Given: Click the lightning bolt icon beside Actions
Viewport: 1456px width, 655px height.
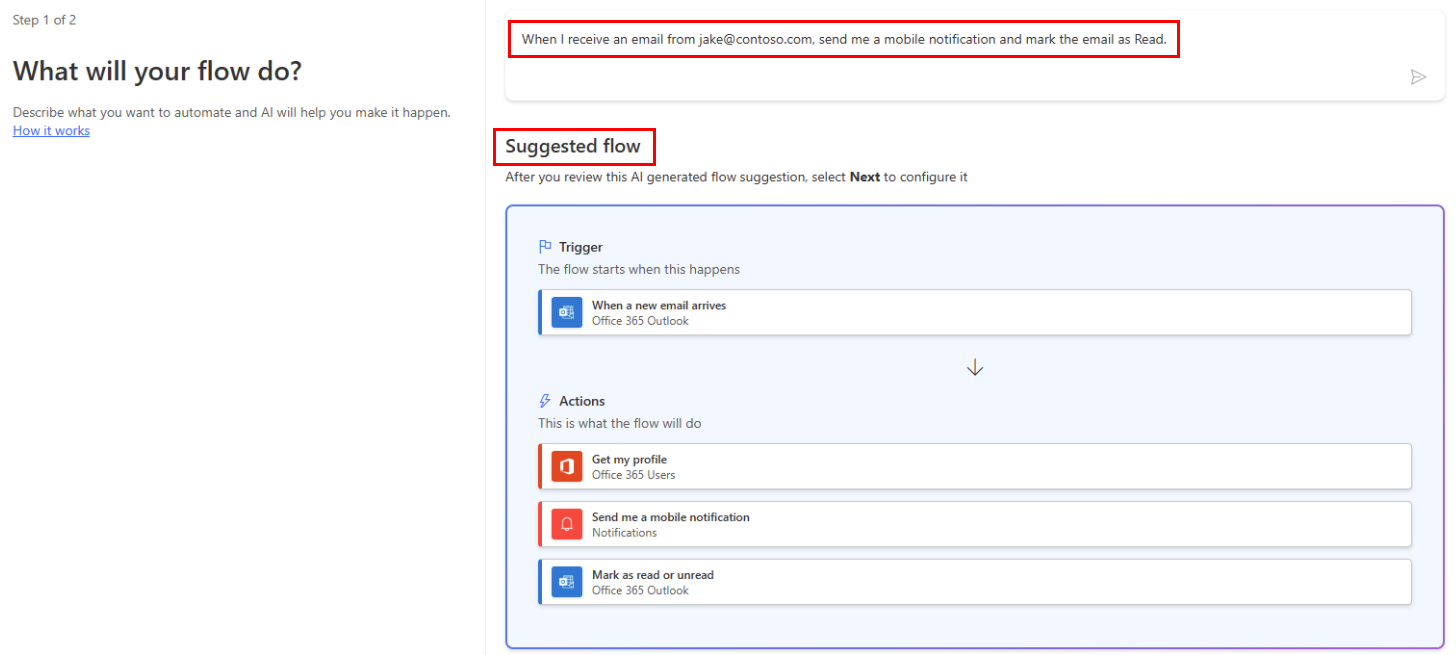Looking at the screenshot, I should coord(544,400).
